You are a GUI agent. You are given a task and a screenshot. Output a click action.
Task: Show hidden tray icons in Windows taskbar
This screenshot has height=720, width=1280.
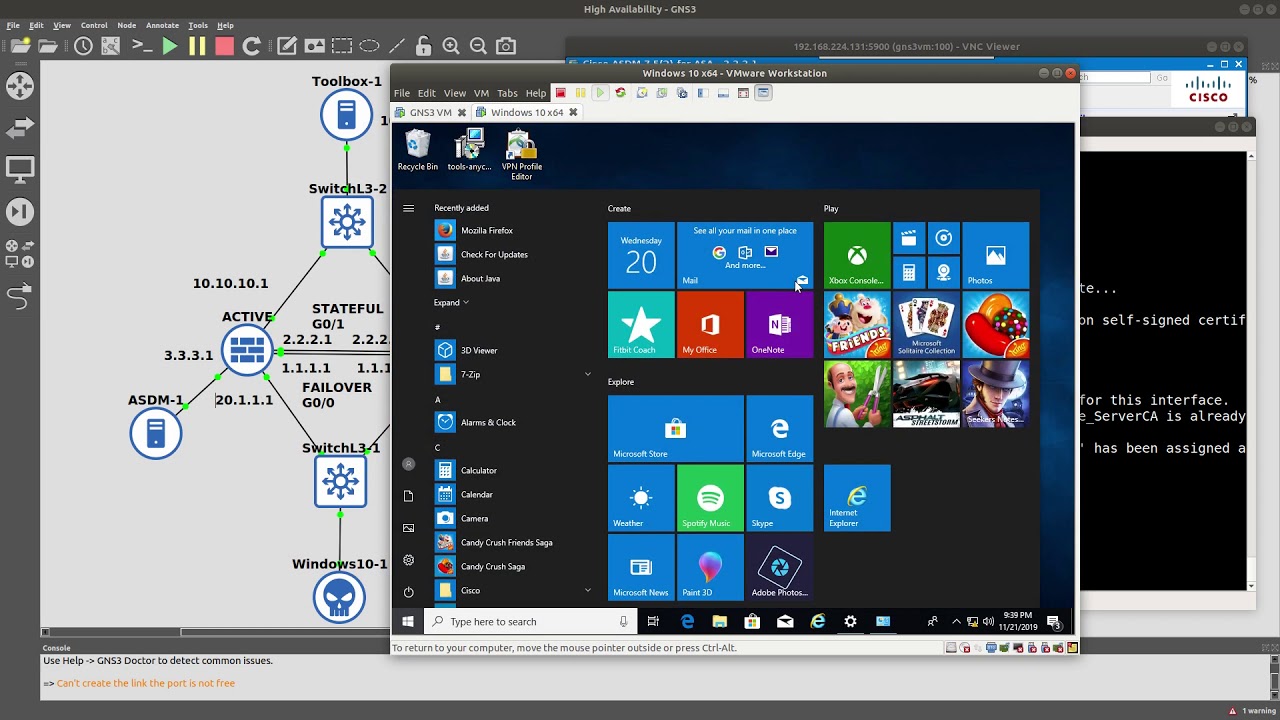[956, 621]
